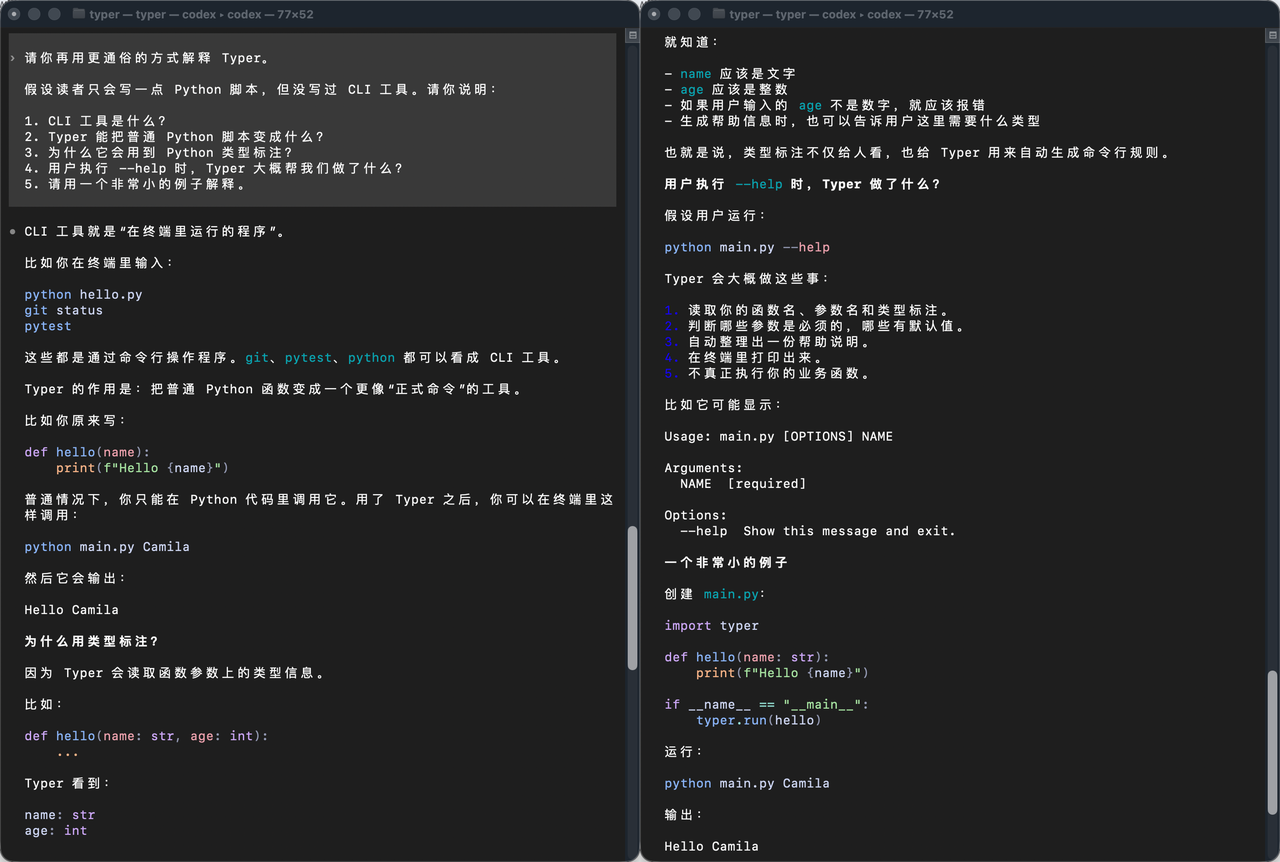Click the prompt line "请你再用更通俗的方式解释 Typer。"
This screenshot has height=862, width=1280.
(147, 58)
